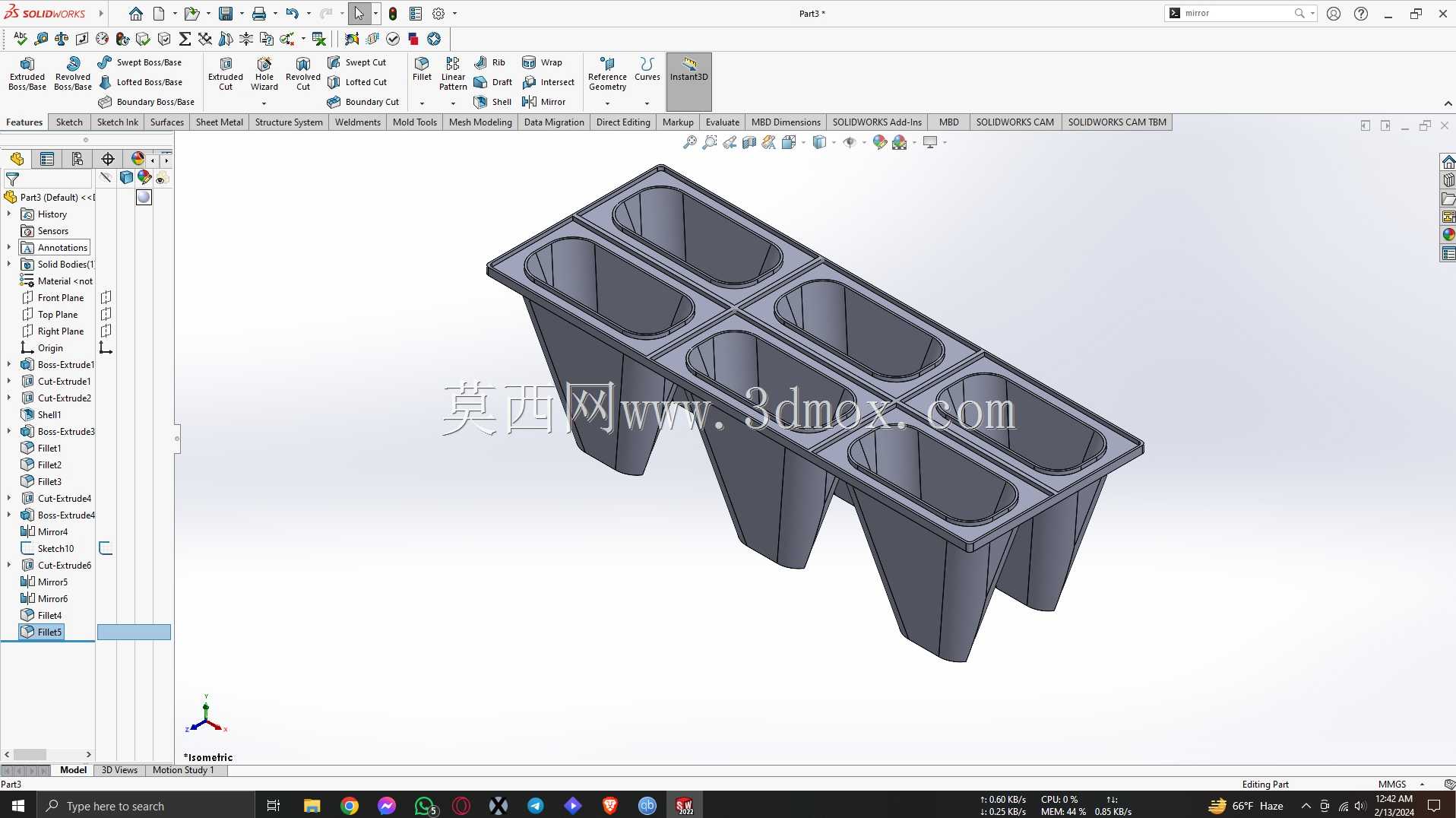This screenshot has width=1456, height=818.
Task: Open the Options gear dropdown arrow
Action: coord(454,14)
